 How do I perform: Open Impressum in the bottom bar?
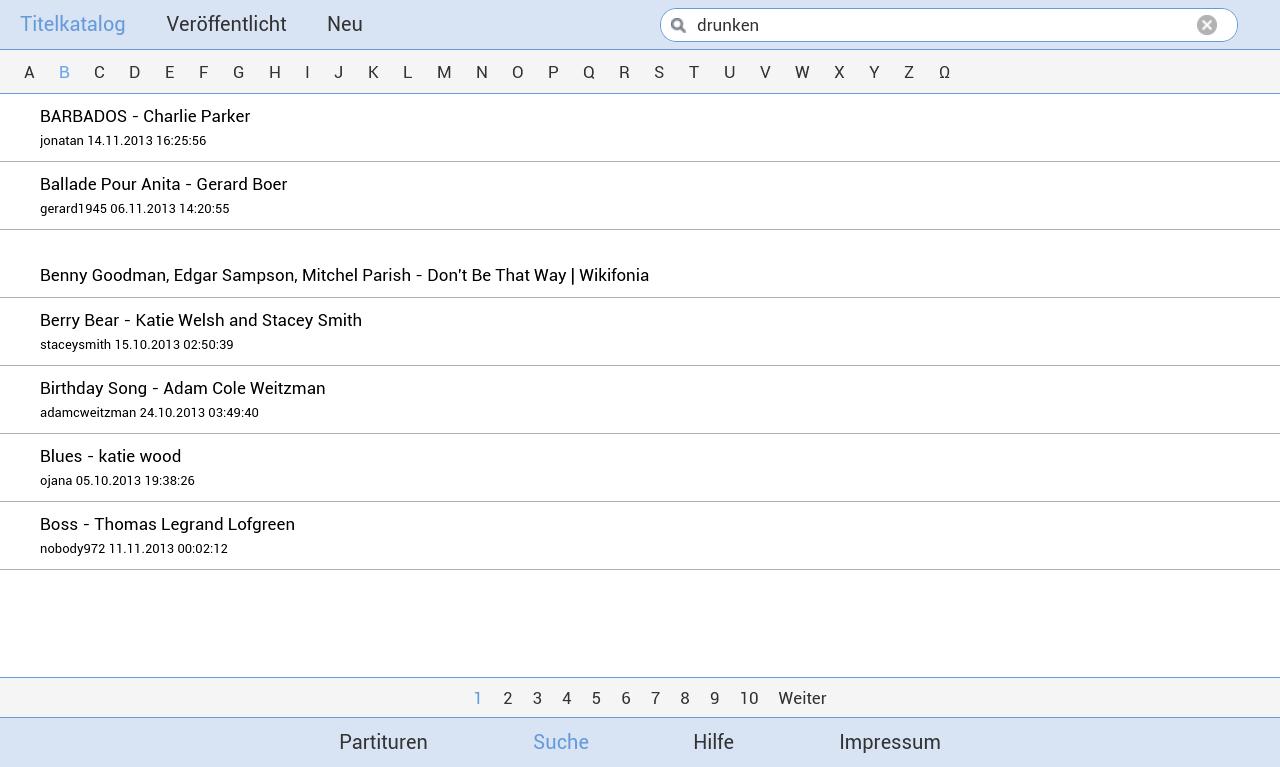click(x=890, y=742)
